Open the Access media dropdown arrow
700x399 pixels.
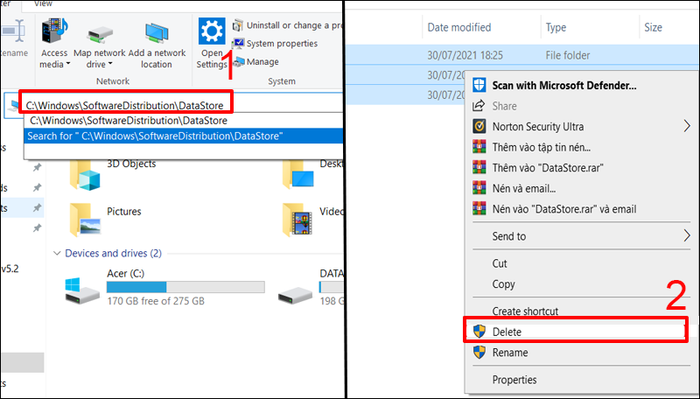tap(68, 64)
